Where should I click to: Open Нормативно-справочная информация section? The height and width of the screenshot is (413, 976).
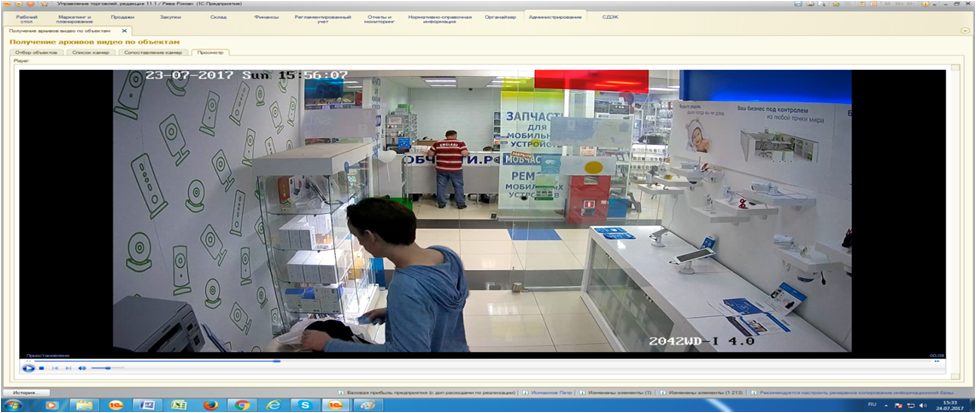pos(439,19)
